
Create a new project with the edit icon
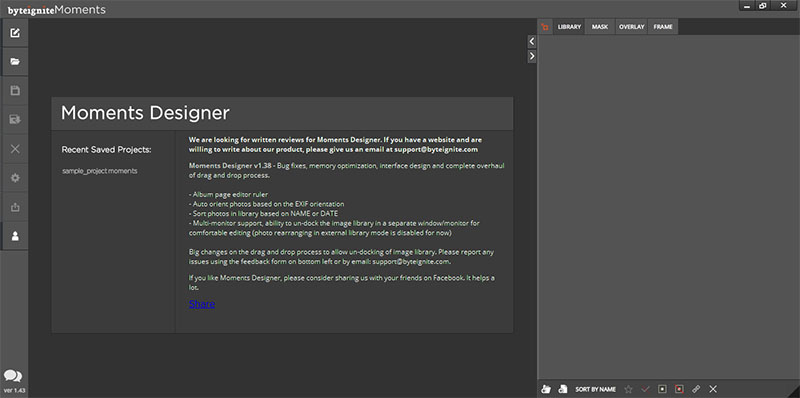[15, 33]
